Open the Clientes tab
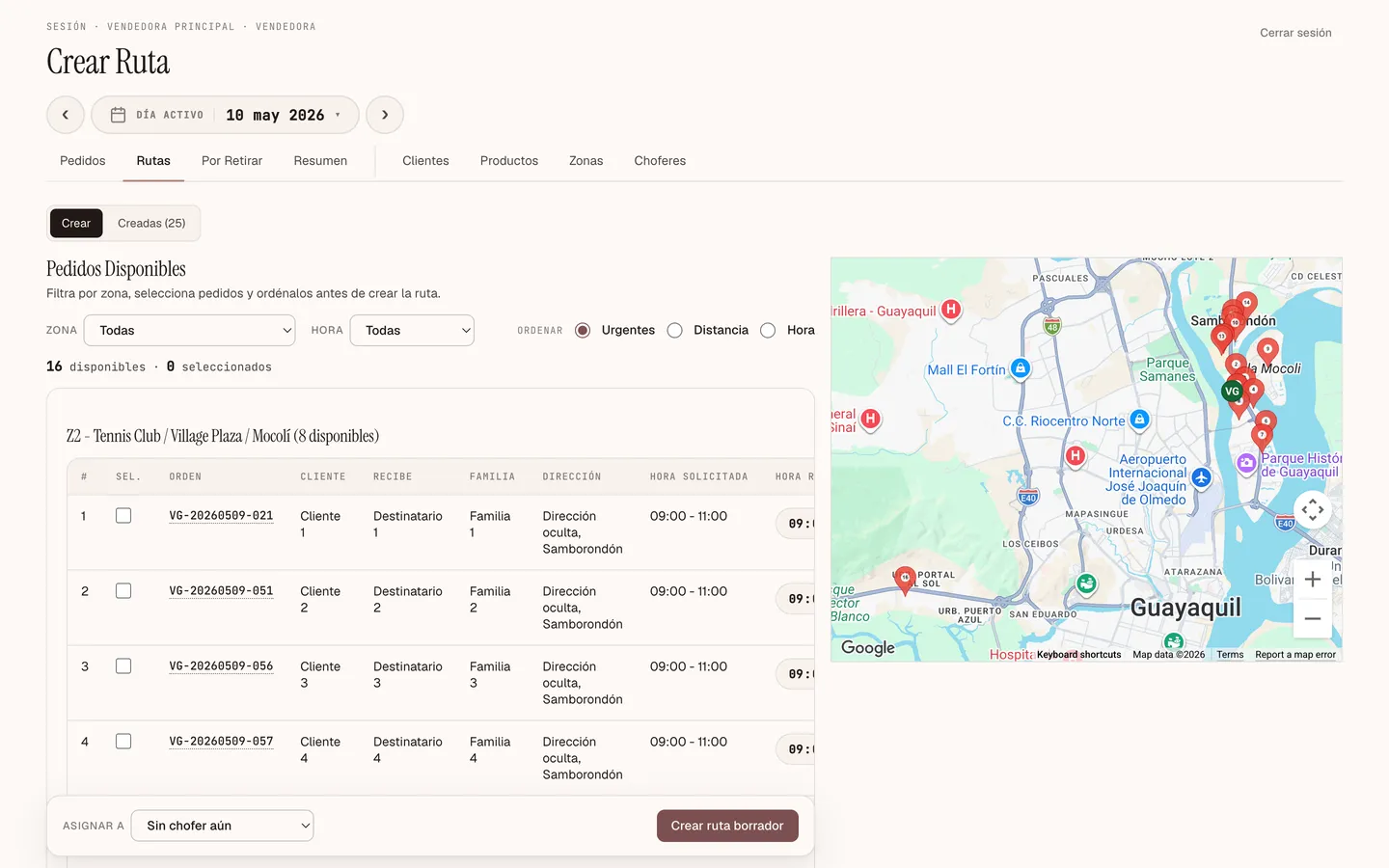Image resolution: width=1389 pixels, height=868 pixels. (425, 161)
